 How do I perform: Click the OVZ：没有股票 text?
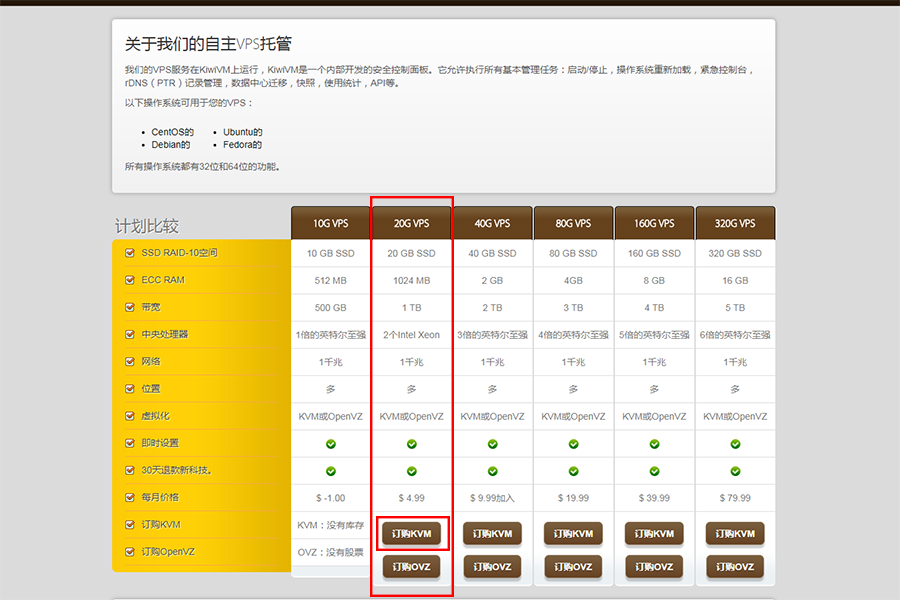331,552
